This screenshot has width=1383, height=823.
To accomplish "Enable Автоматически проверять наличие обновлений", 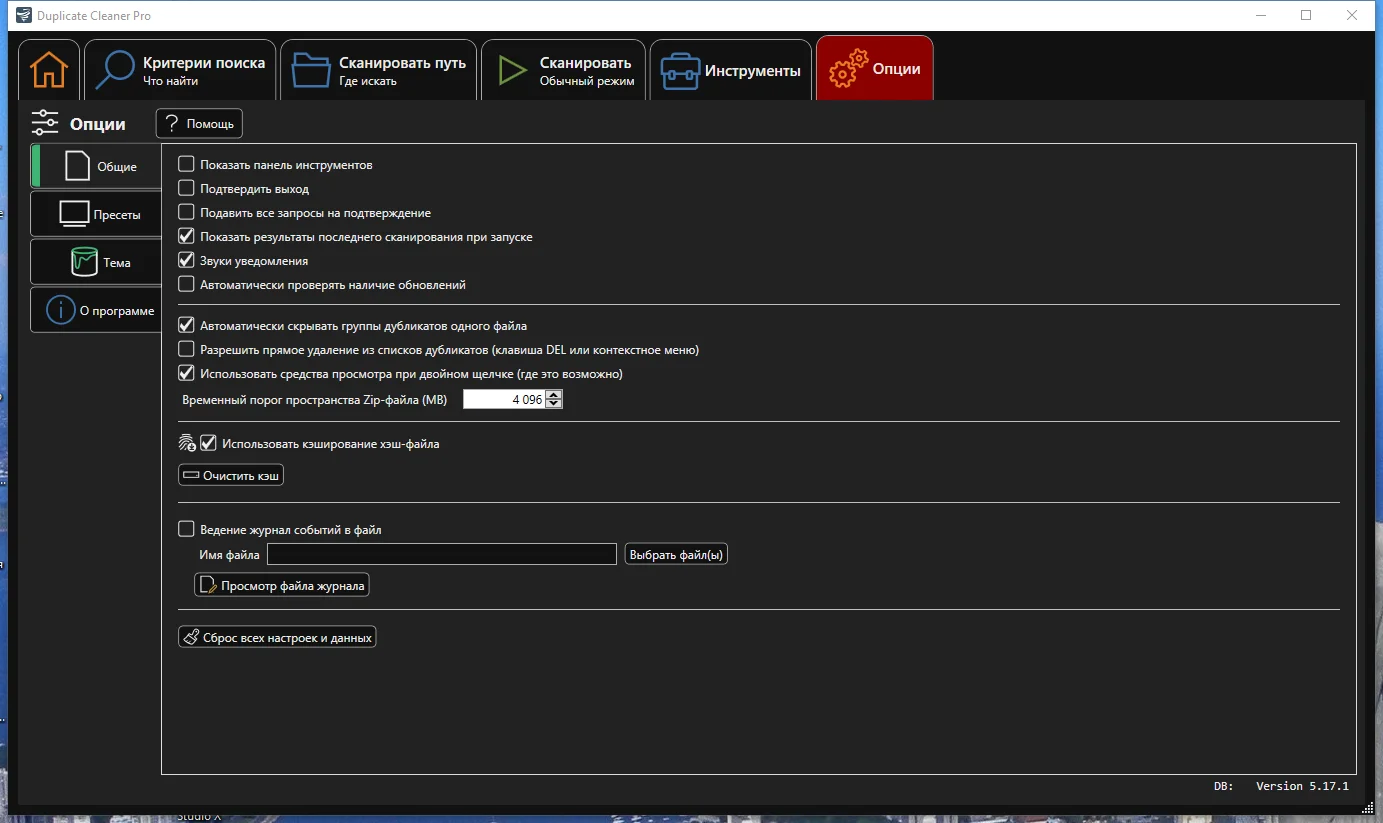I will coord(186,284).
